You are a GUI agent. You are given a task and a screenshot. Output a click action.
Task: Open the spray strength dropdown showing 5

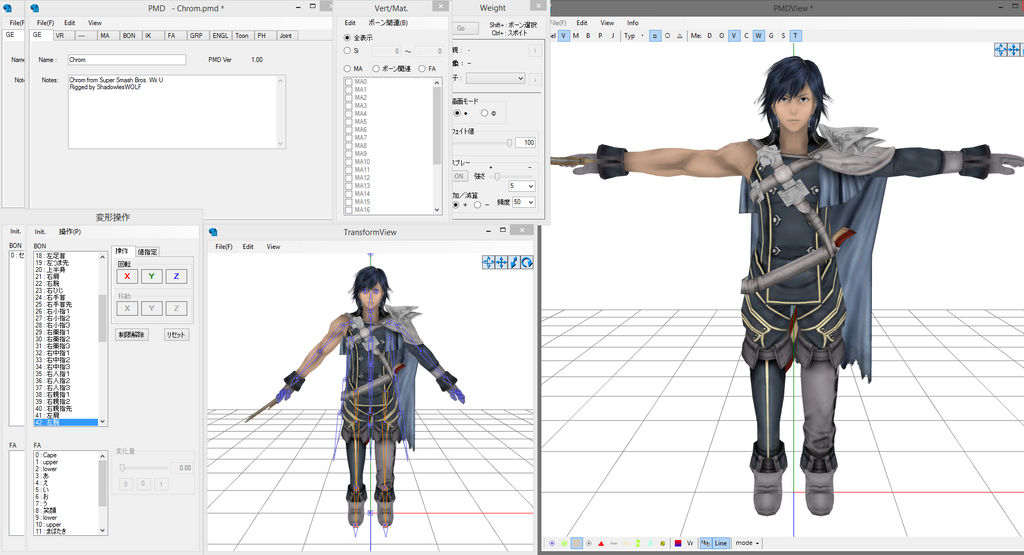(522, 186)
